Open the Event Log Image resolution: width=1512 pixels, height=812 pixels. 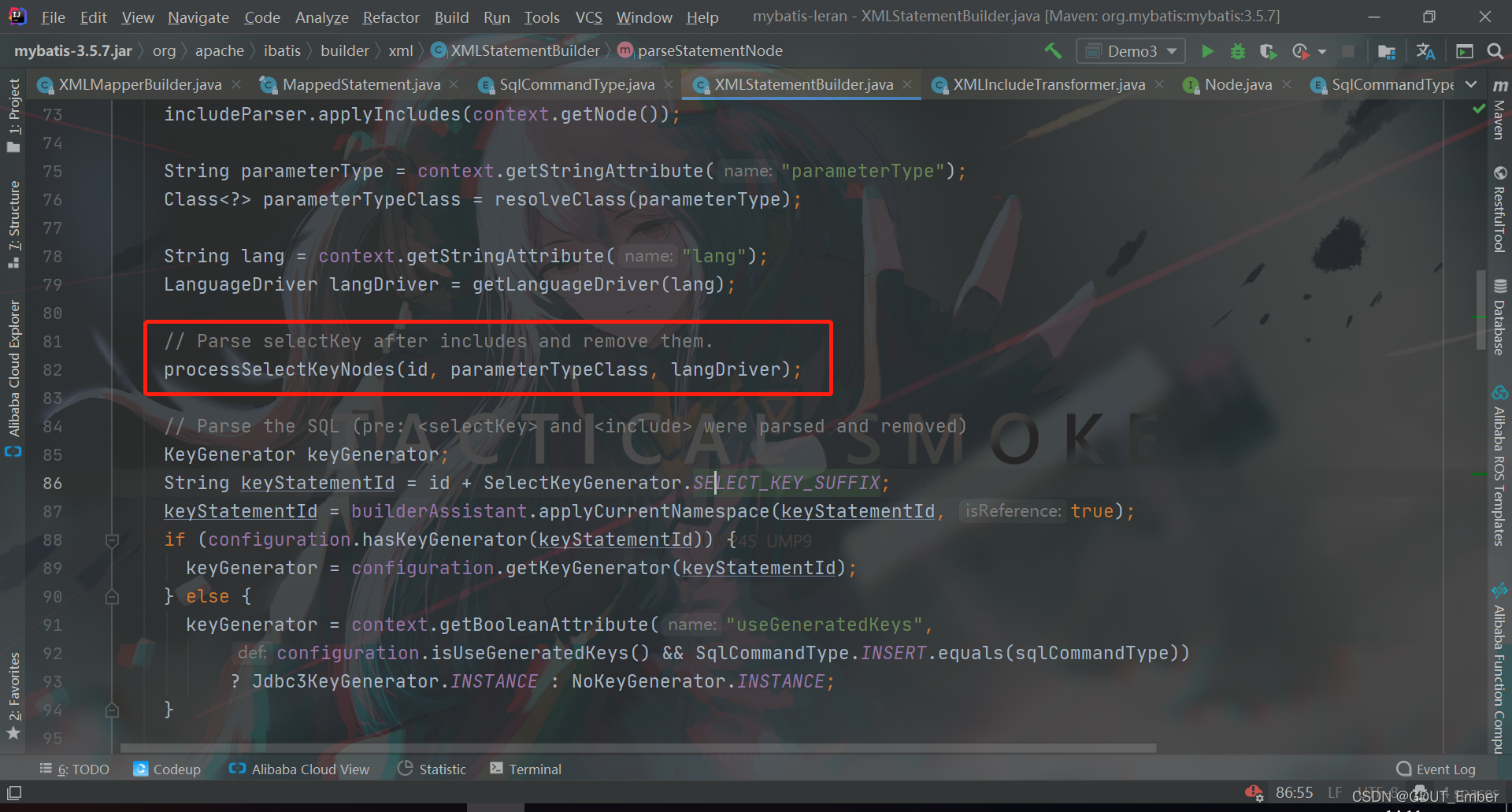tap(1436, 769)
